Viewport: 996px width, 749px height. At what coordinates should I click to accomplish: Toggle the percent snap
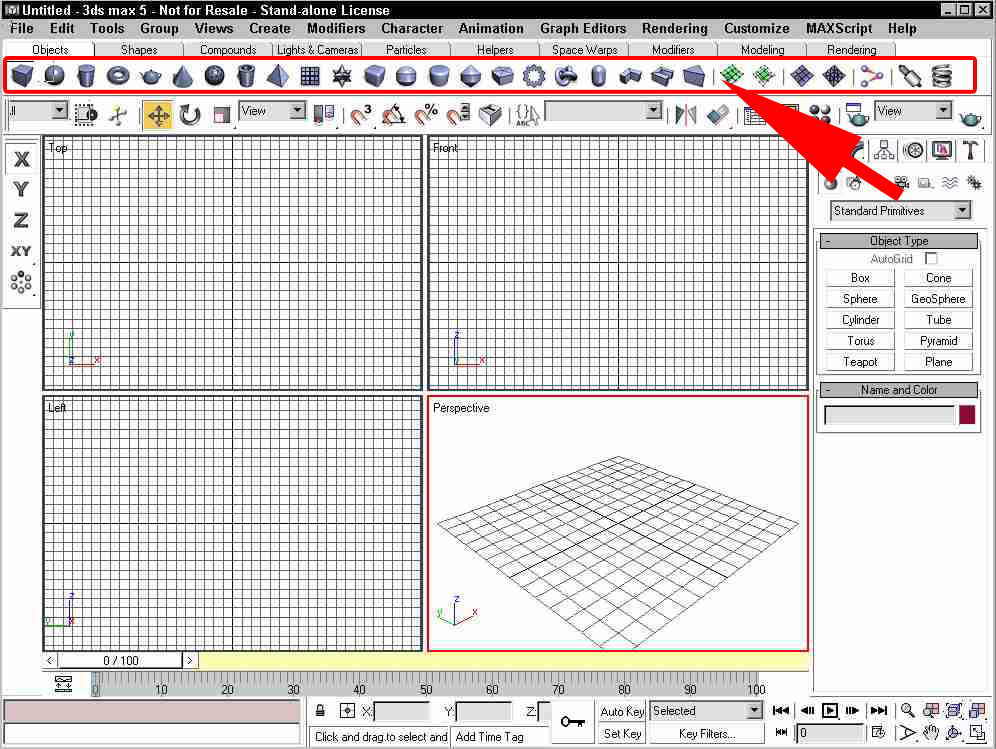[x=426, y=115]
